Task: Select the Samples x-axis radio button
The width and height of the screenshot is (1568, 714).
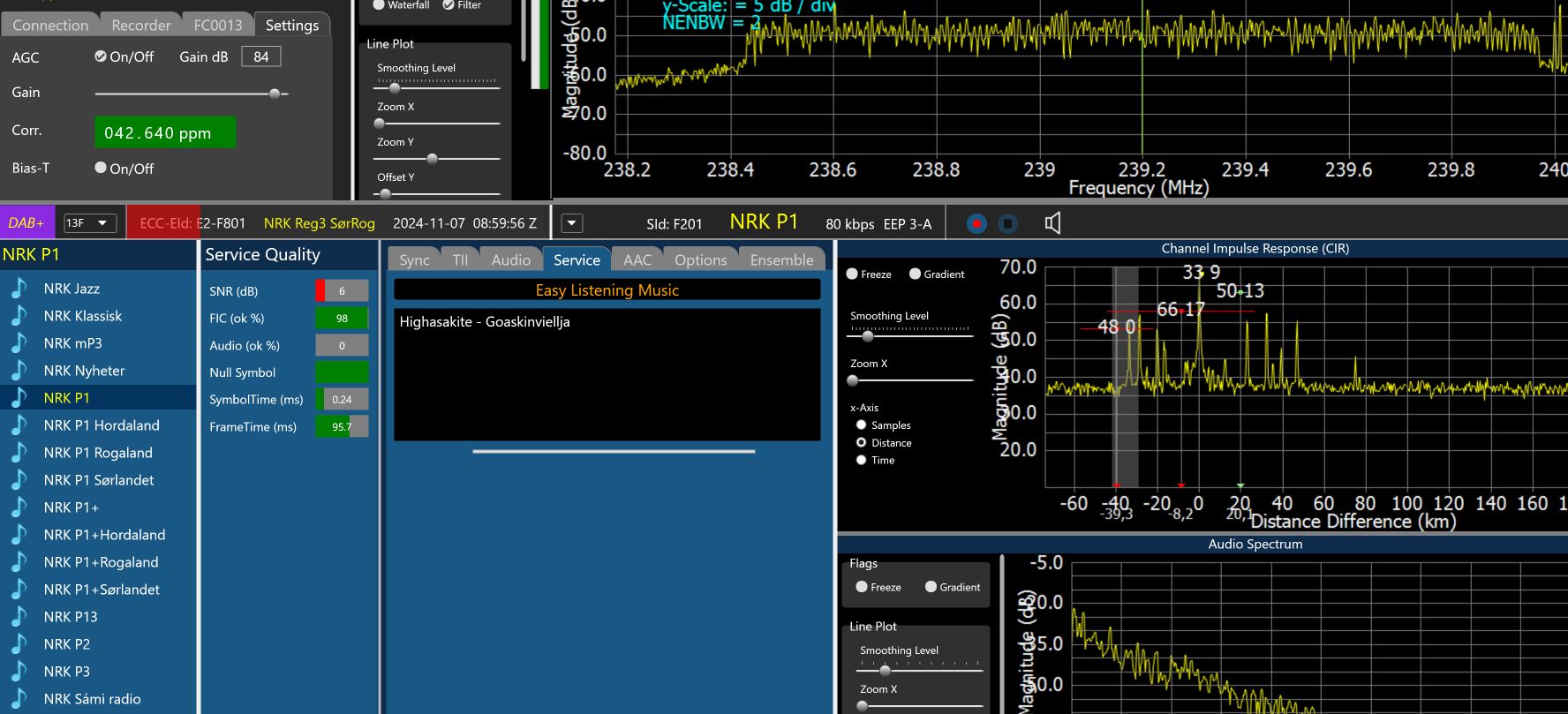Action: coord(861,425)
